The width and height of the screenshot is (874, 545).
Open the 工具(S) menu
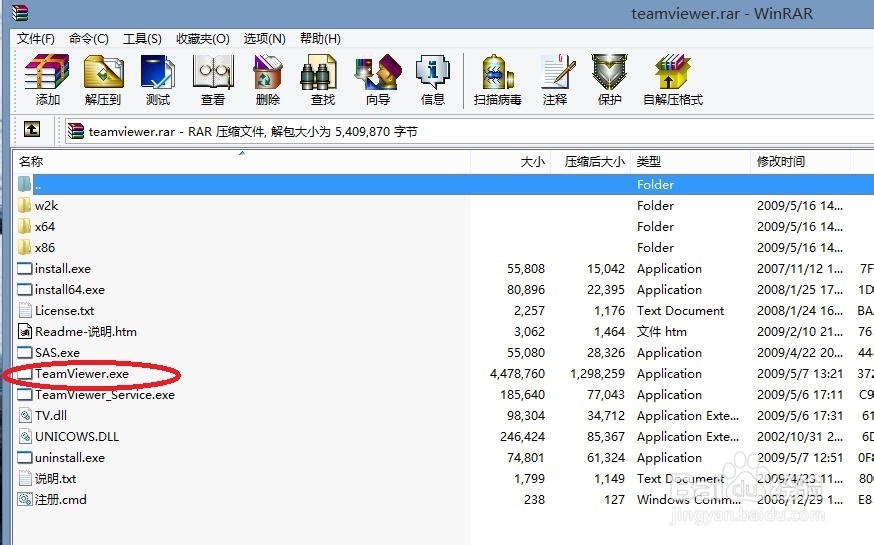(142, 38)
